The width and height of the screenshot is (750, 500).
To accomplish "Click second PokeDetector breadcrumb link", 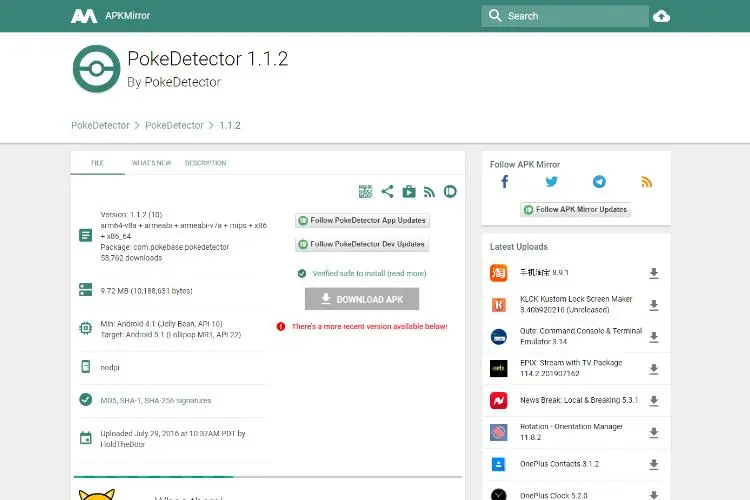I will (x=175, y=125).
